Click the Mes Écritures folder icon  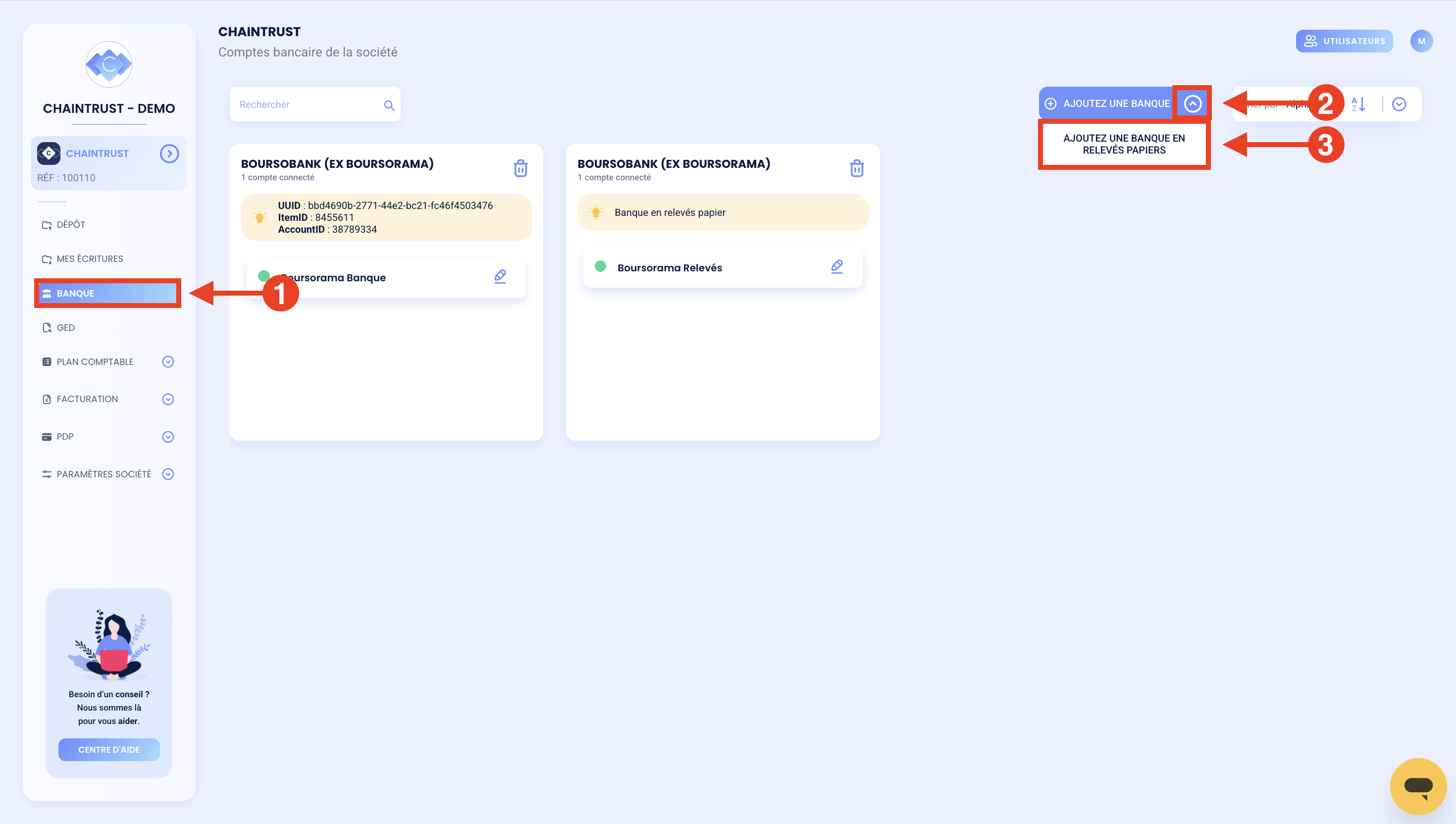pos(47,259)
